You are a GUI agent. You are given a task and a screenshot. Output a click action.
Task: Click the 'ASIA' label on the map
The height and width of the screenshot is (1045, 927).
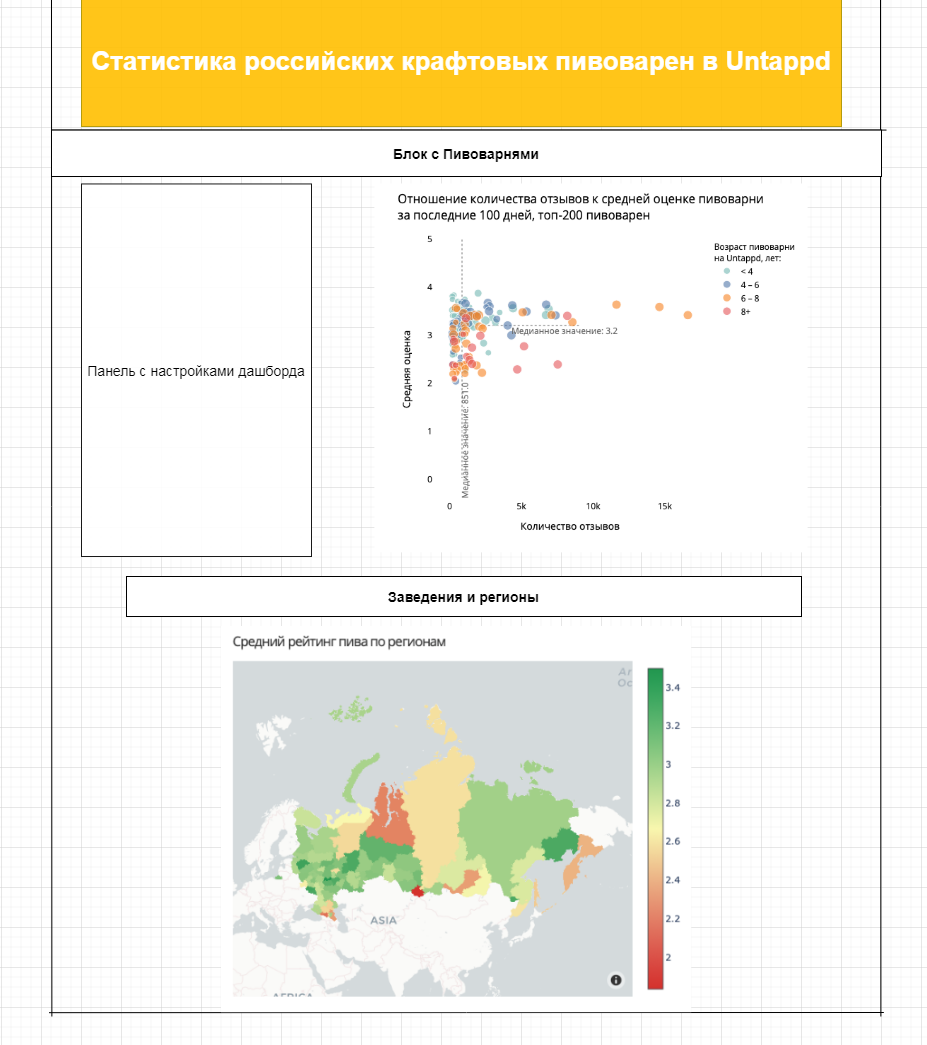click(x=384, y=920)
